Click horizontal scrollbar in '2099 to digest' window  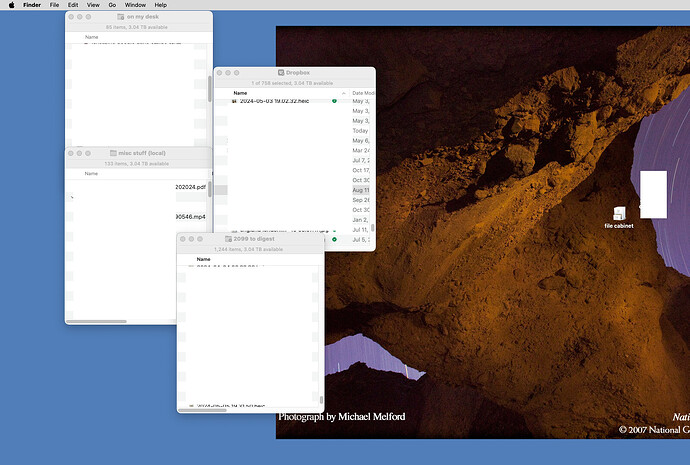click(x=202, y=410)
